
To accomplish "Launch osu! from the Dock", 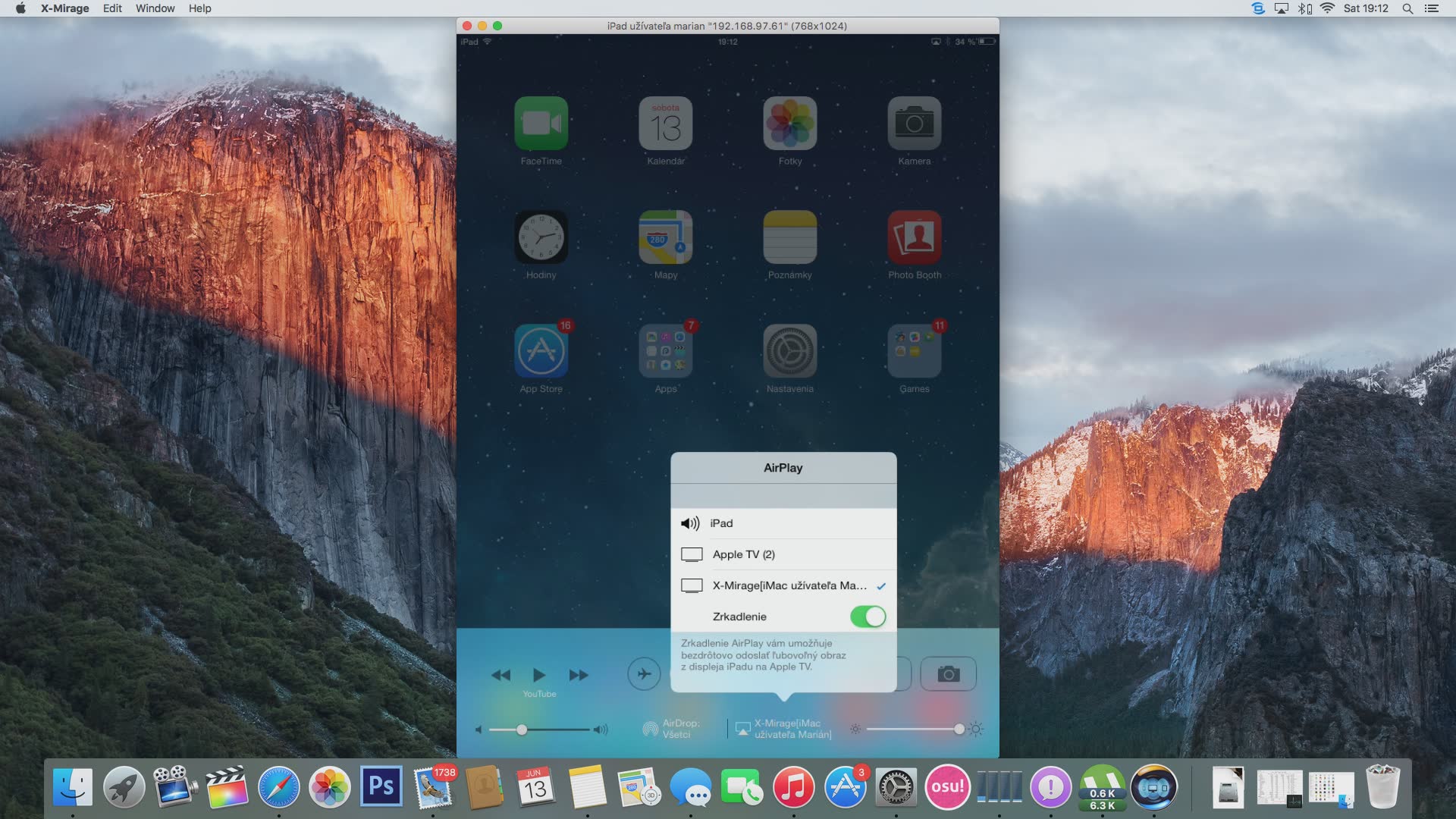I will pos(947,787).
